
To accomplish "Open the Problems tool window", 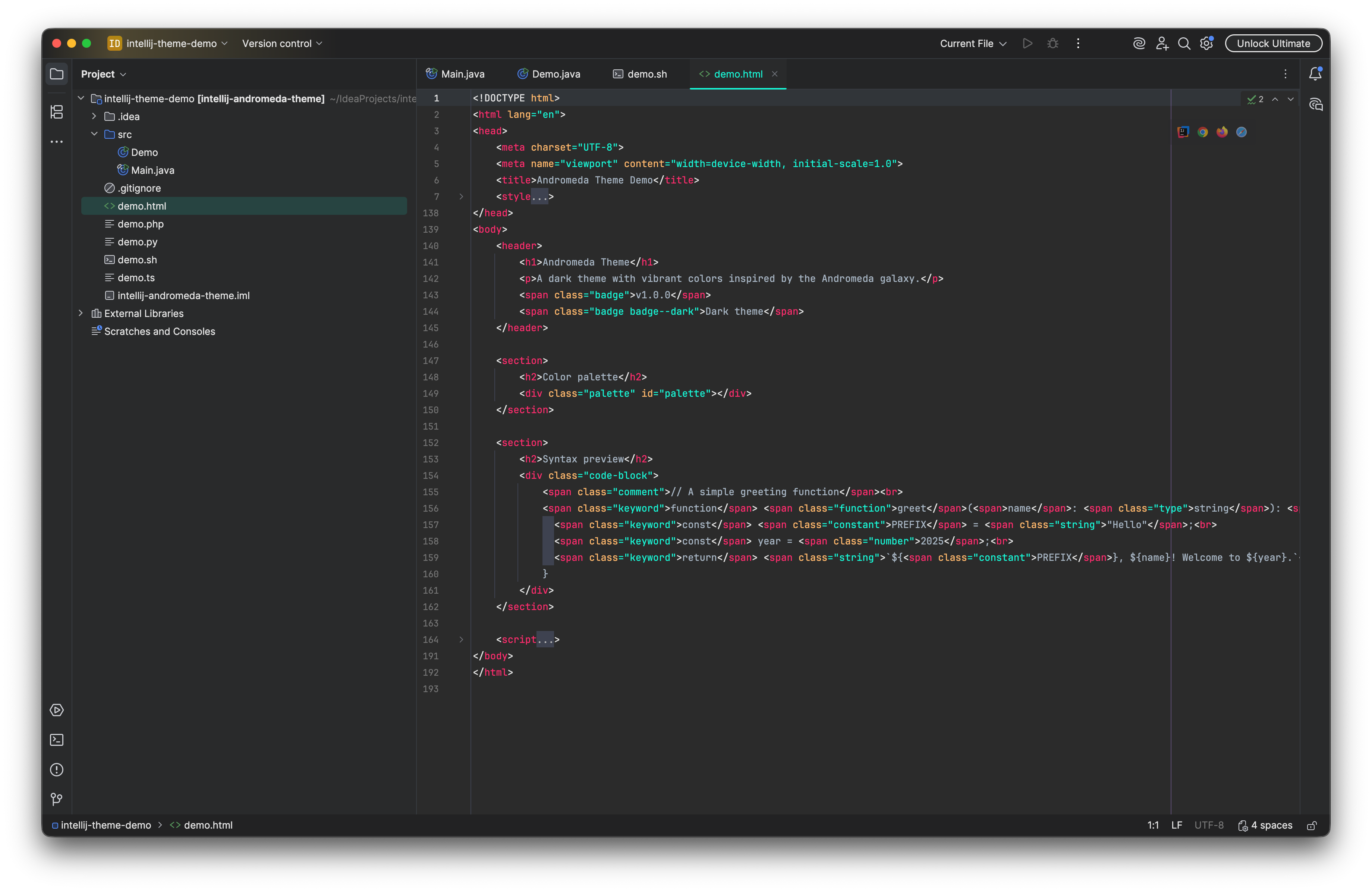I will [57, 770].
